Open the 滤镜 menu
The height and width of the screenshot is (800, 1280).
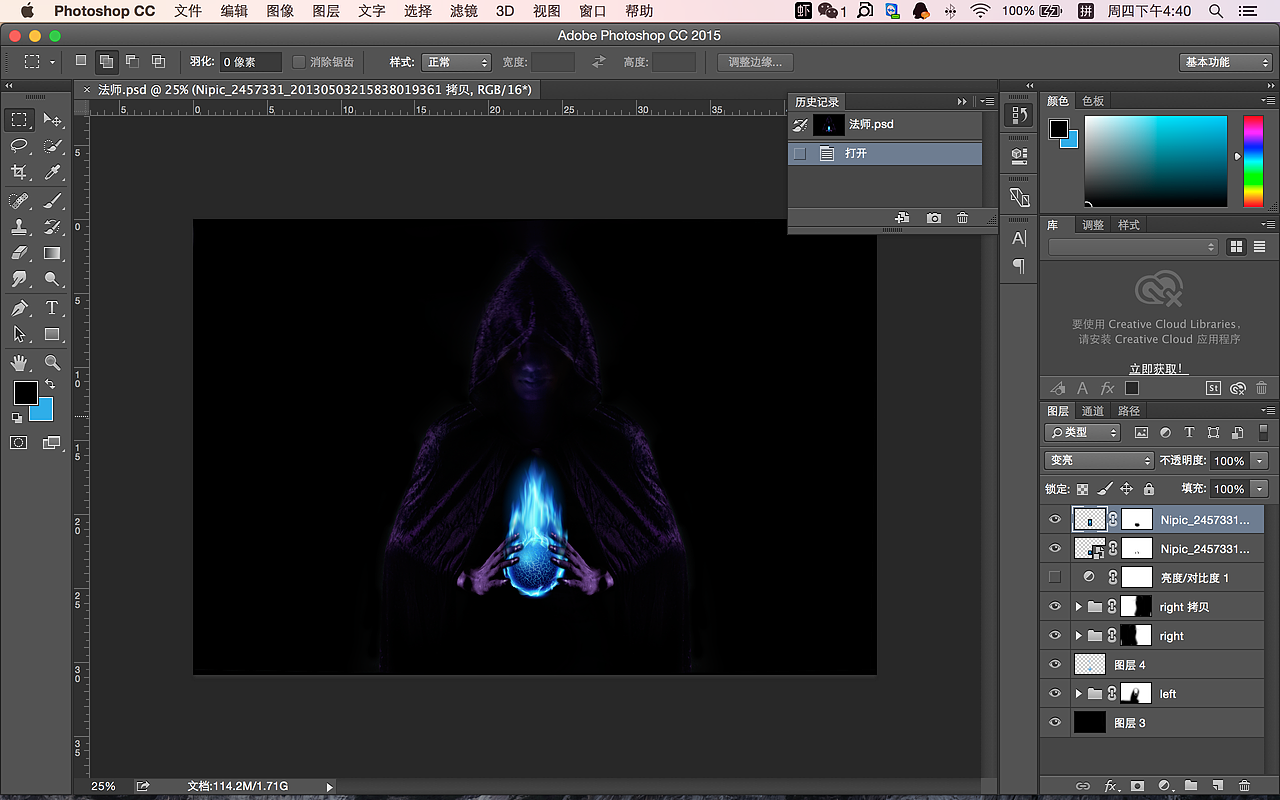click(x=464, y=11)
